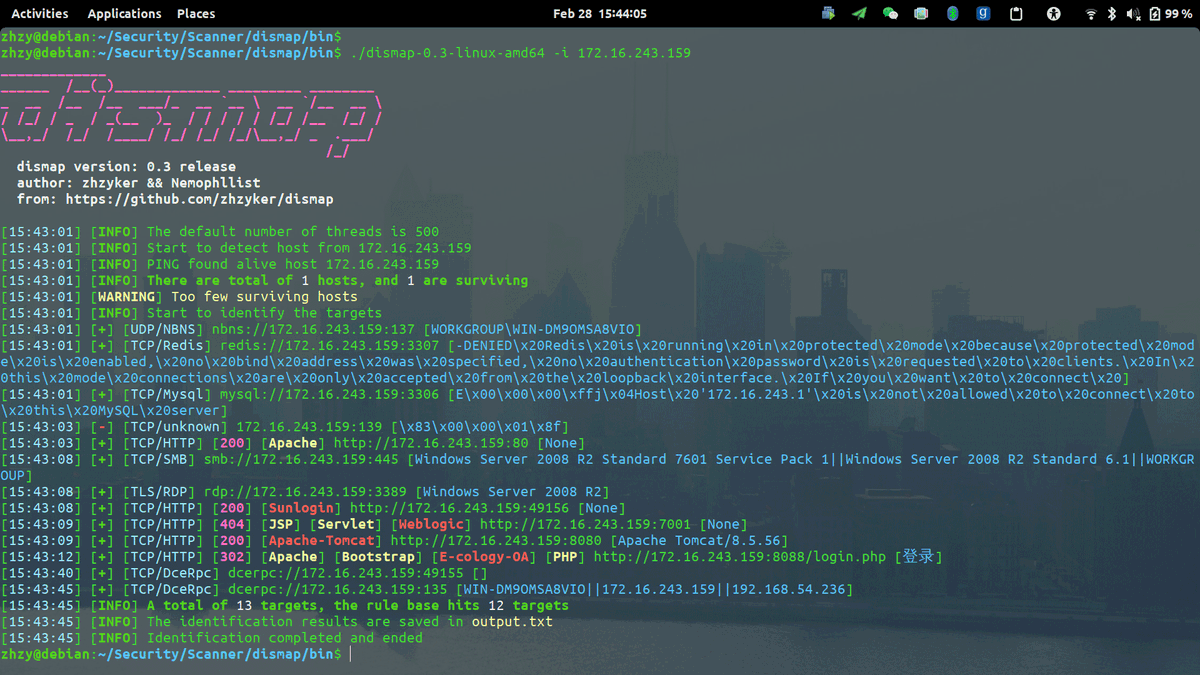Click the pink dismap ASCII art banner

click(x=192, y=113)
